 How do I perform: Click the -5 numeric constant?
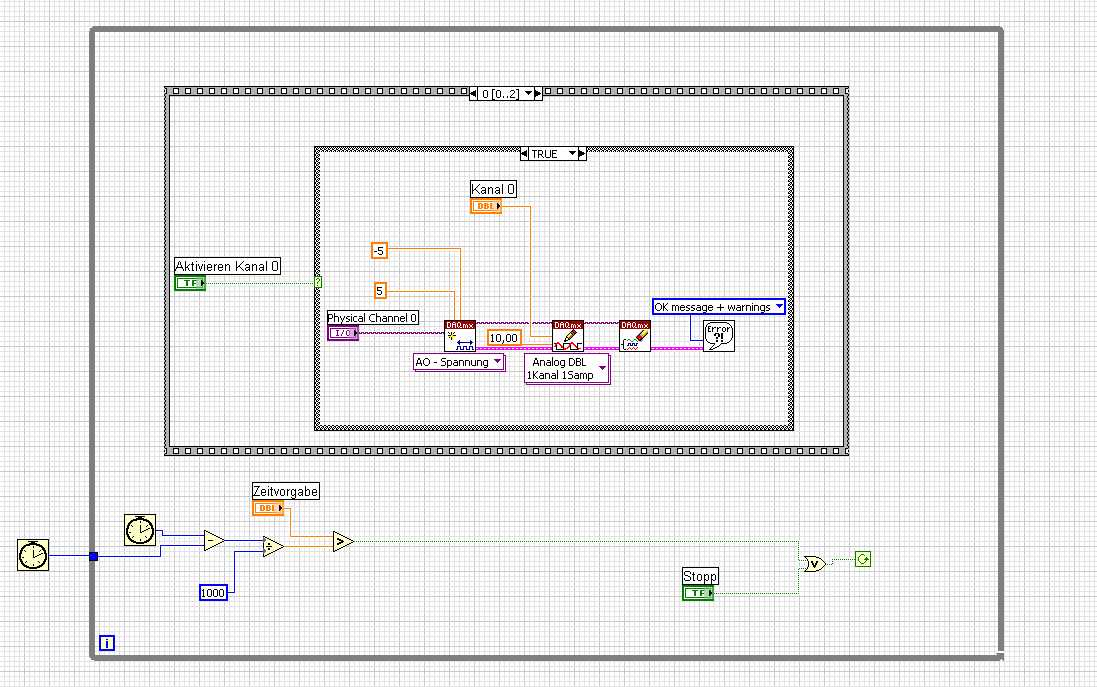378,250
